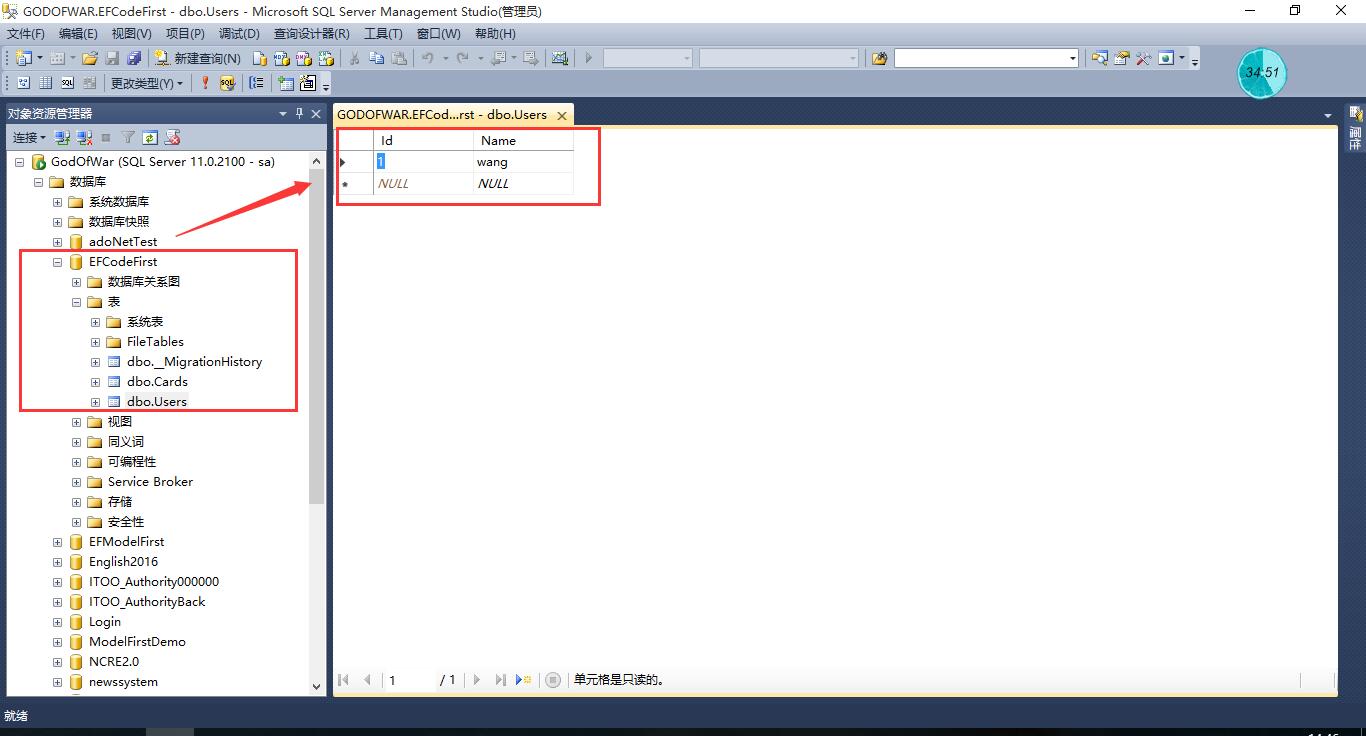1366x736 pixels.
Task: Click the paste toolbar icon
Action: (399, 58)
